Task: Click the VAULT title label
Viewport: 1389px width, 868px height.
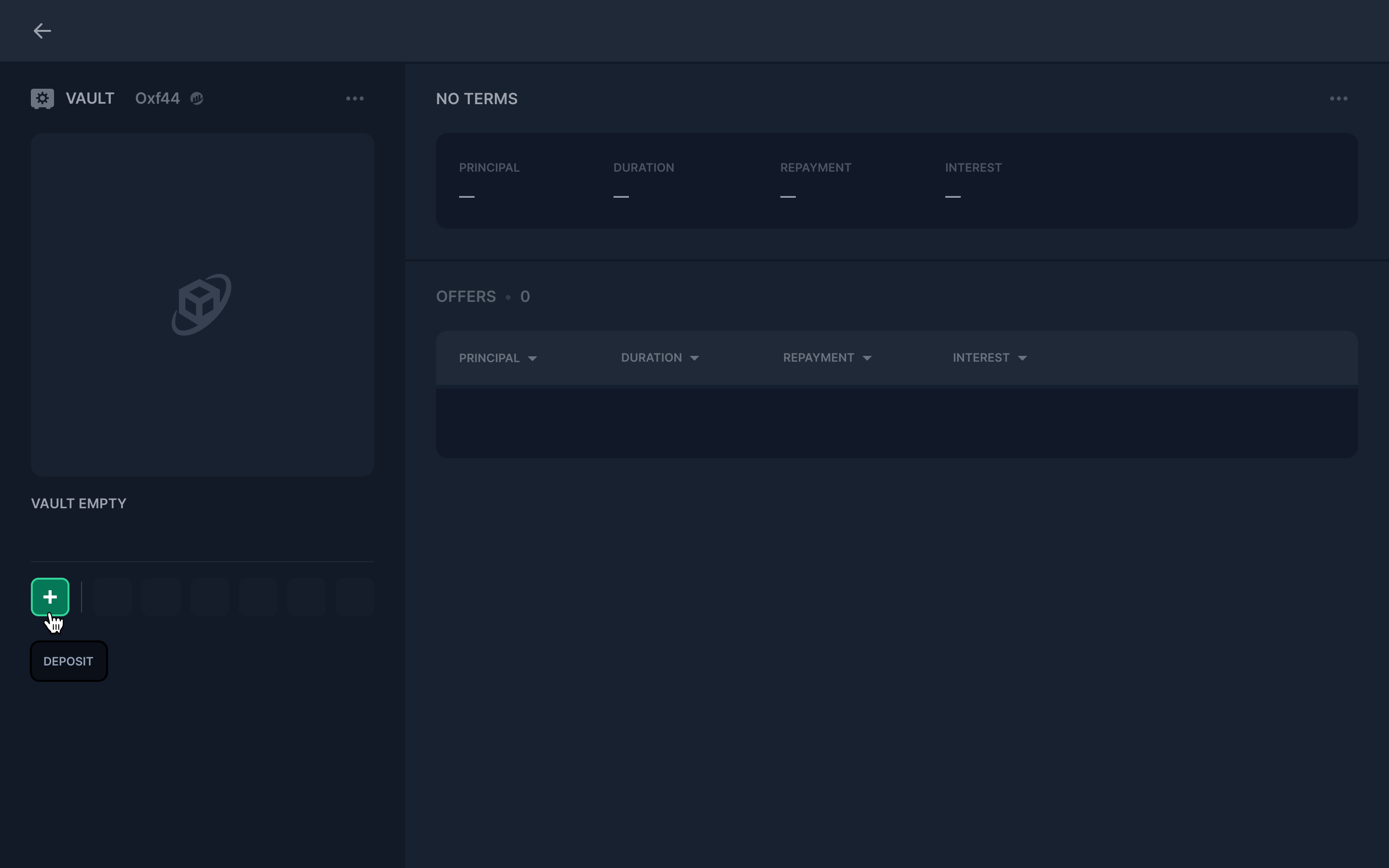Action: click(90, 99)
